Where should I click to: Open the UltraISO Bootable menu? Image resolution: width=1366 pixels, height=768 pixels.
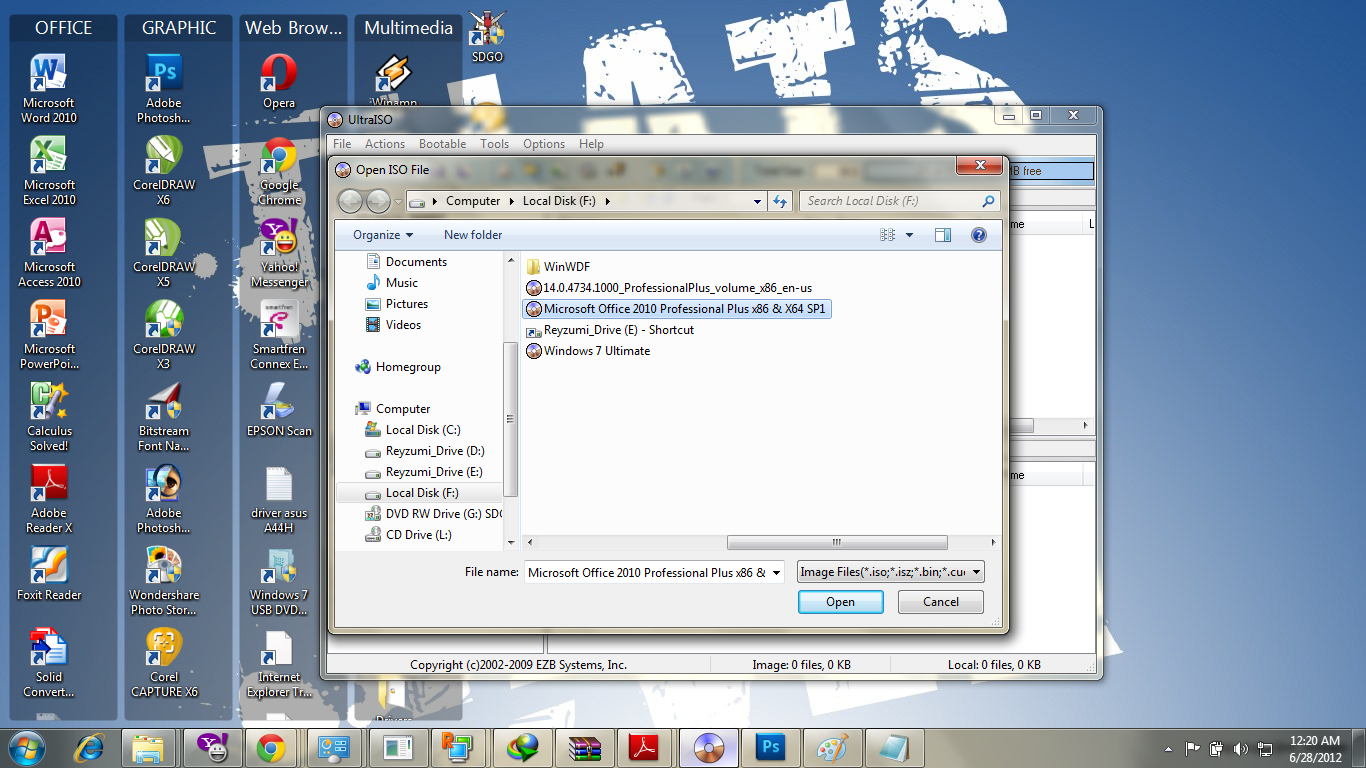442,144
